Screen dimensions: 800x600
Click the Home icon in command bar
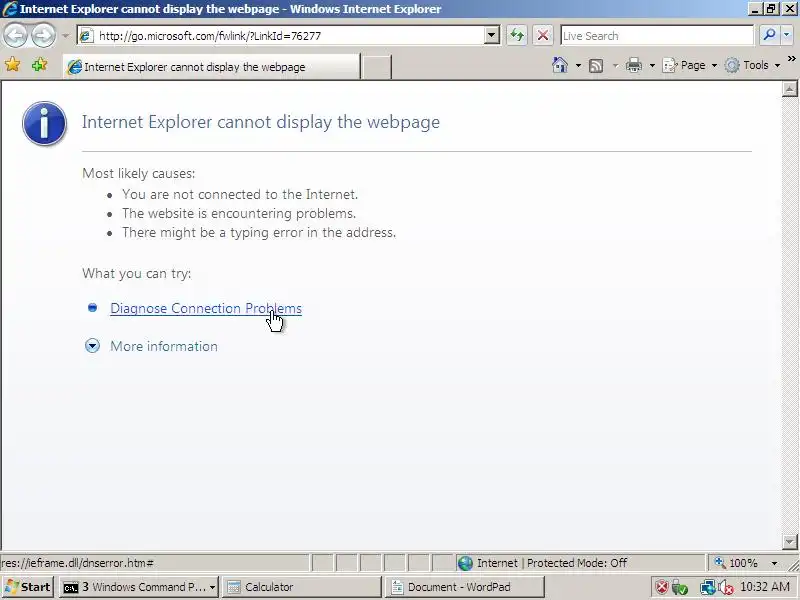pos(560,65)
